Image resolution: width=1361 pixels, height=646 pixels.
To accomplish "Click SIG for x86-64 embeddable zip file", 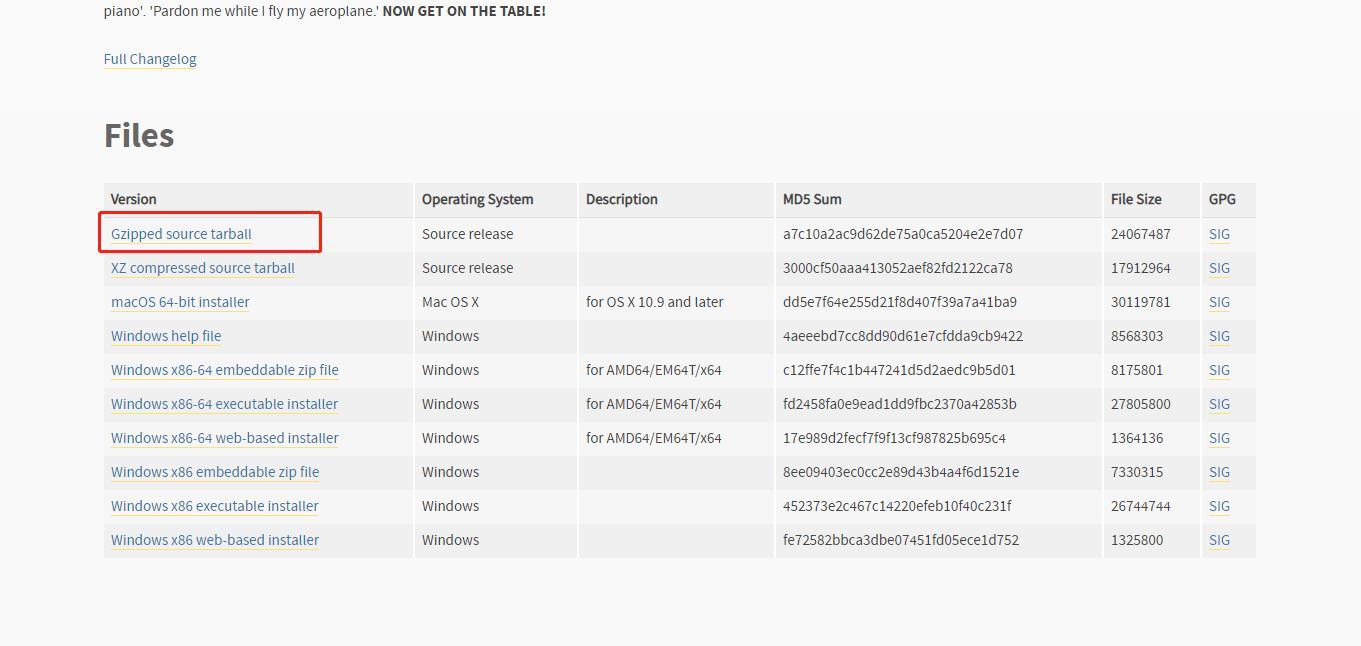I will pyautogui.click(x=1219, y=370).
